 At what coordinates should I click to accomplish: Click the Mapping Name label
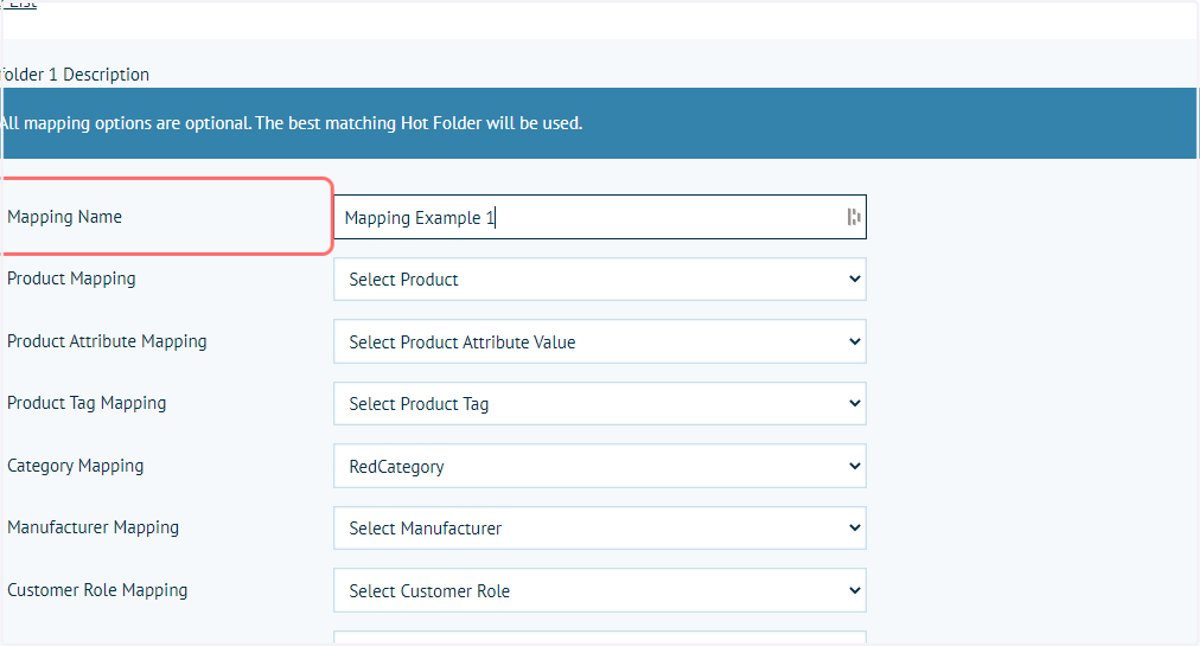(64, 217)
